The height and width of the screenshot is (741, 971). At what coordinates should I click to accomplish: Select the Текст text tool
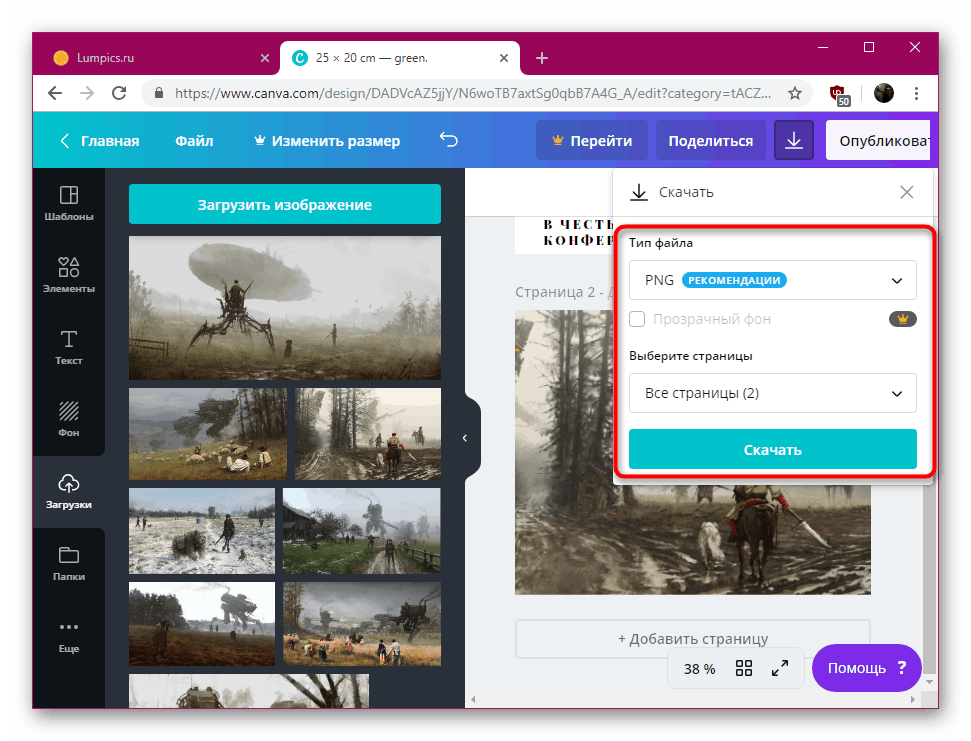pyautogui.click(x=69, y=347)
